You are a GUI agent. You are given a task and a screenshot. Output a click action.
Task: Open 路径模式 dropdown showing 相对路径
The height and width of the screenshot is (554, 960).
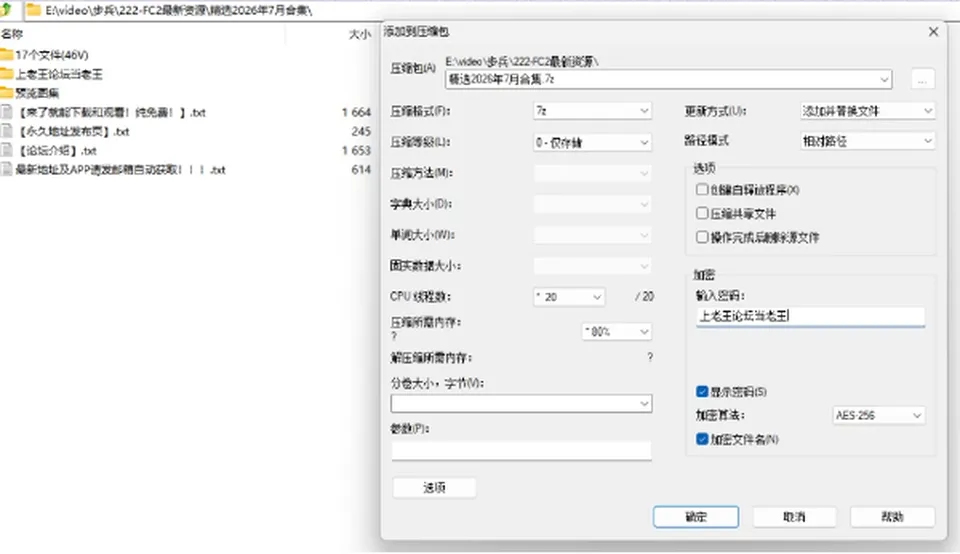(x=867, y=141)
